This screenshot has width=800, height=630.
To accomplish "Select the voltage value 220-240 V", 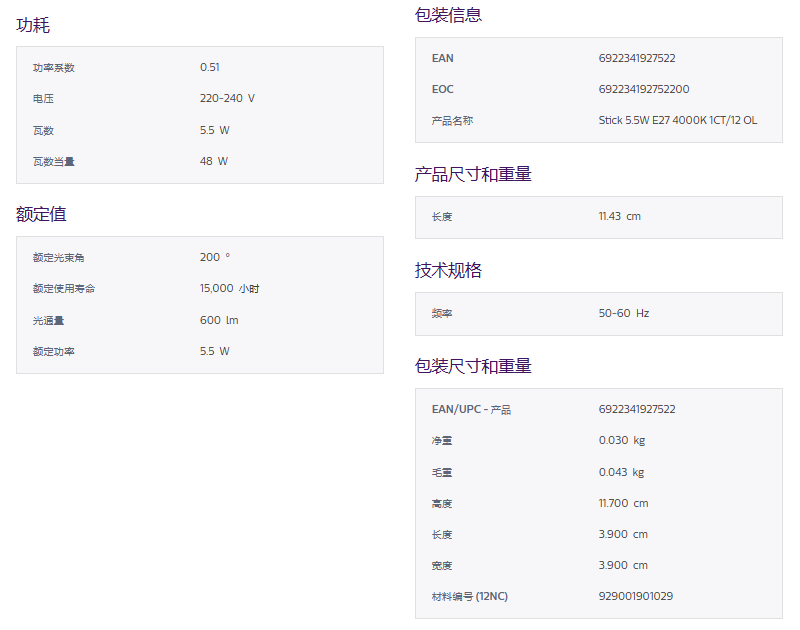I will (228, 98).
